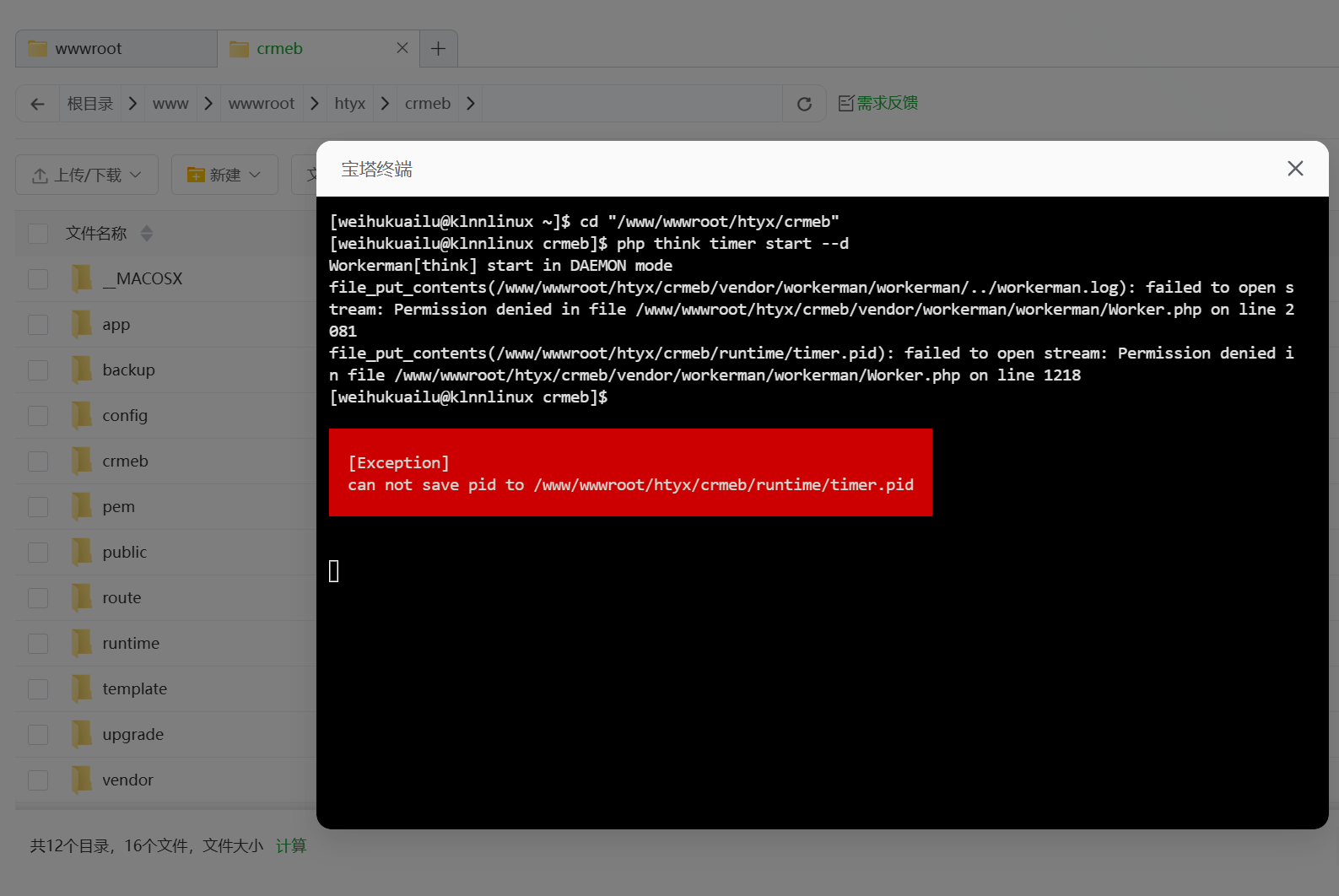1339x896 pixels.
Task: Sort files by 文件名称 arrows
Action: 147,234
